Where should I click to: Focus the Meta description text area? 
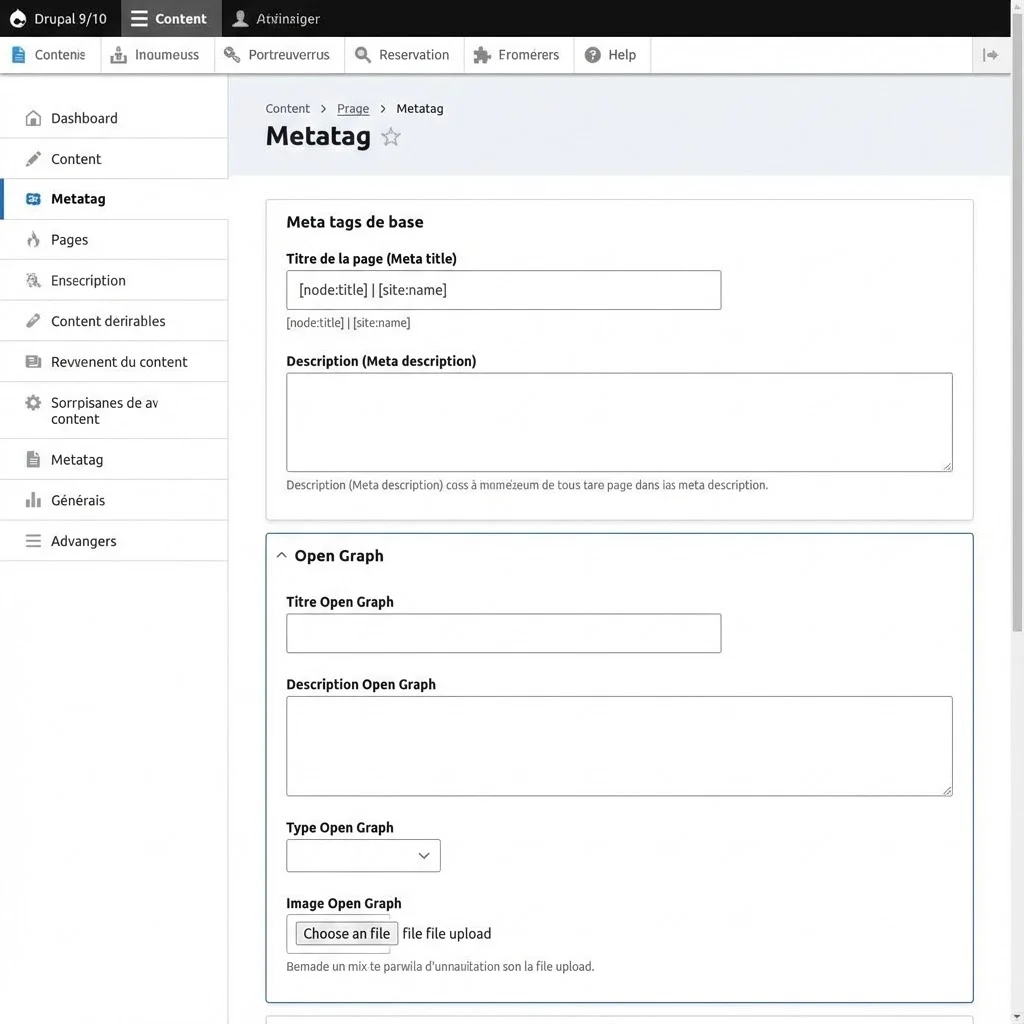pos(619,422)
